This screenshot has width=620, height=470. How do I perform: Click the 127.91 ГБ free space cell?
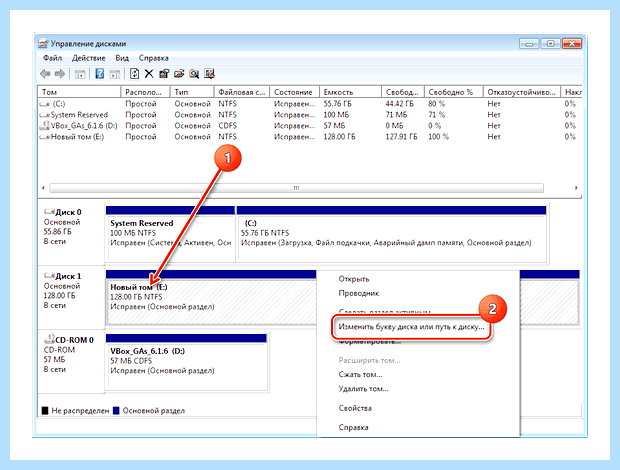point(401,137)
